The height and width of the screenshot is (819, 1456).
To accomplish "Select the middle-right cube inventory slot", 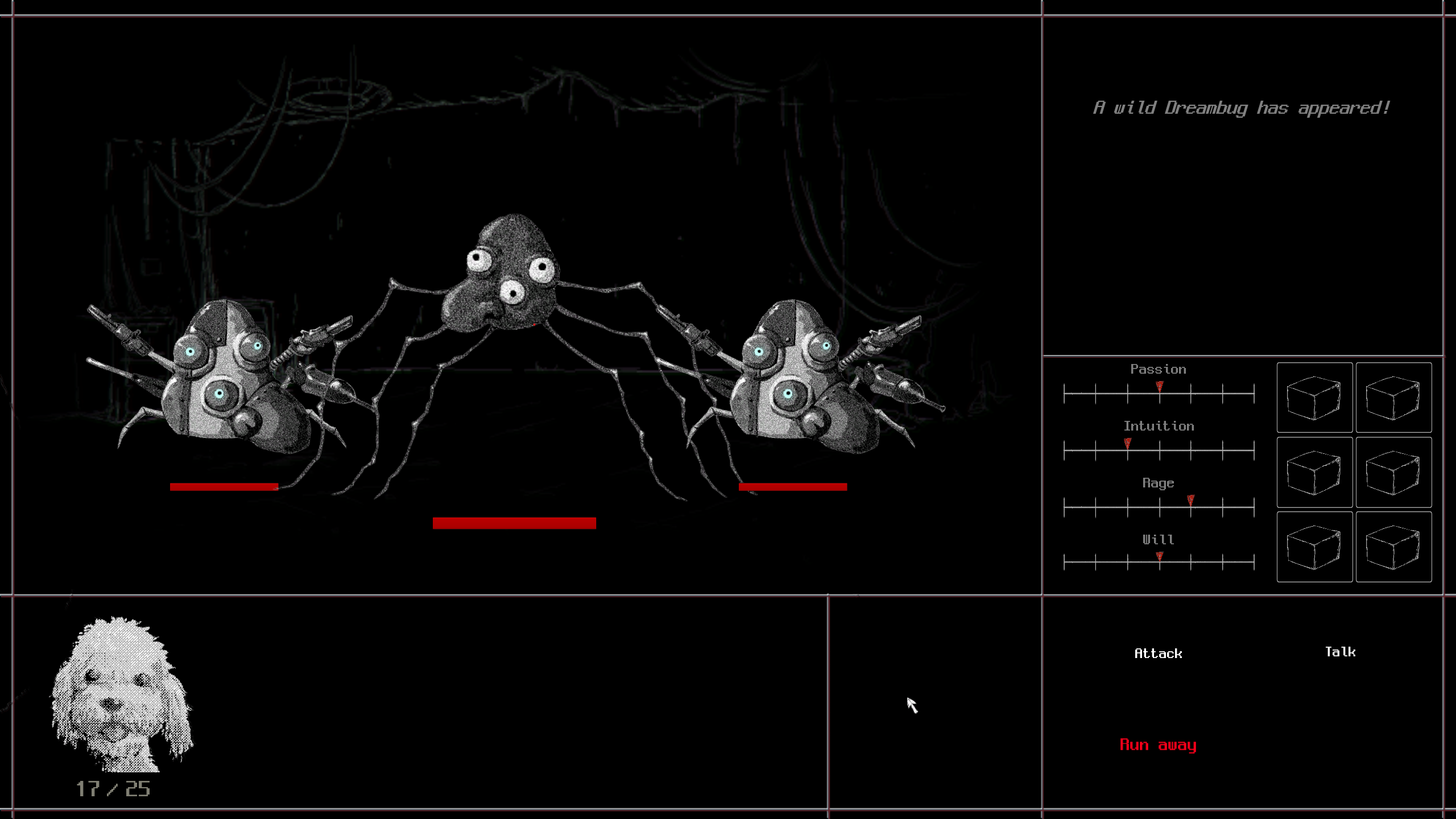I will coord(1393,472).
